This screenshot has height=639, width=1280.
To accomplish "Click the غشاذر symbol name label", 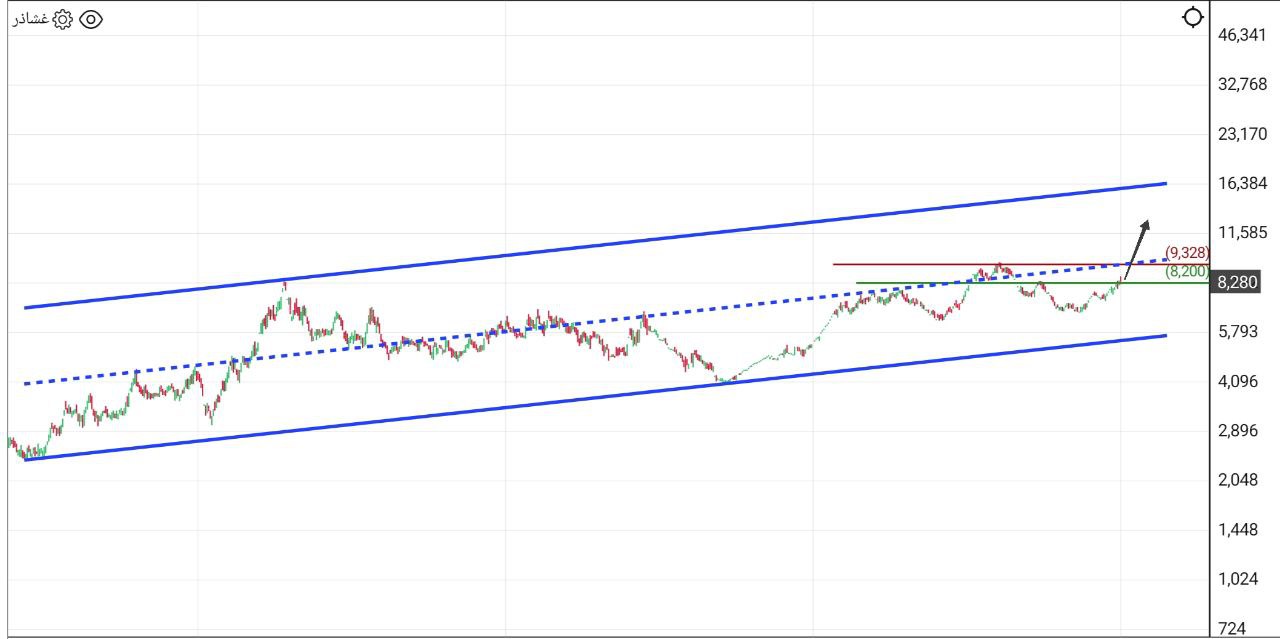I will (30, 19).
